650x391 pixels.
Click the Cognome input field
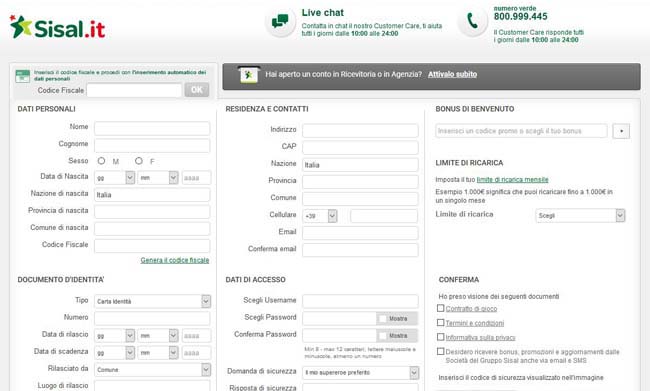pyautogui.click(x=152, y=146)
